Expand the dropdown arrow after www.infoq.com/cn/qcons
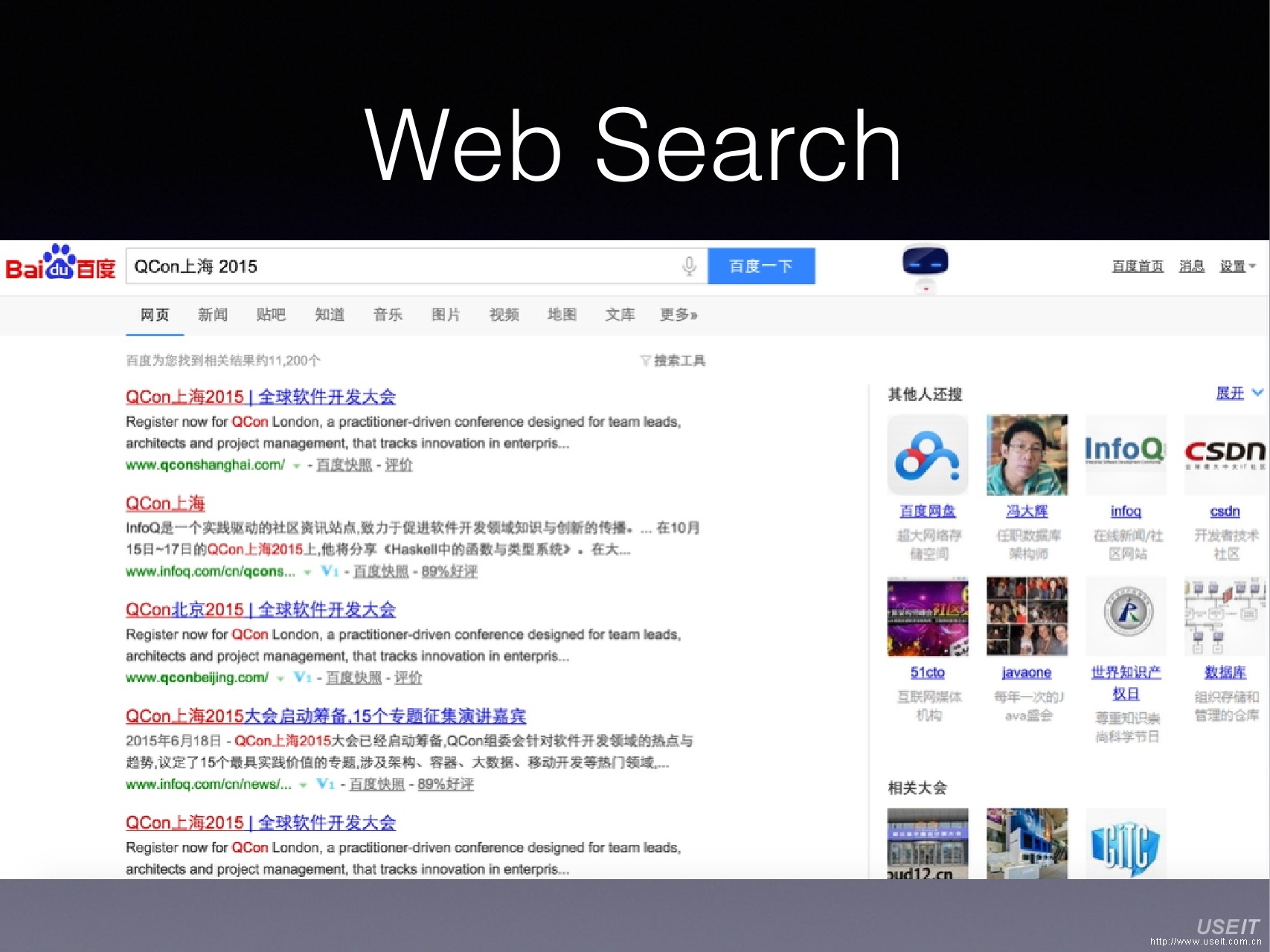The width and height of the screenshot is (1270, 952). tap(307, 573)
